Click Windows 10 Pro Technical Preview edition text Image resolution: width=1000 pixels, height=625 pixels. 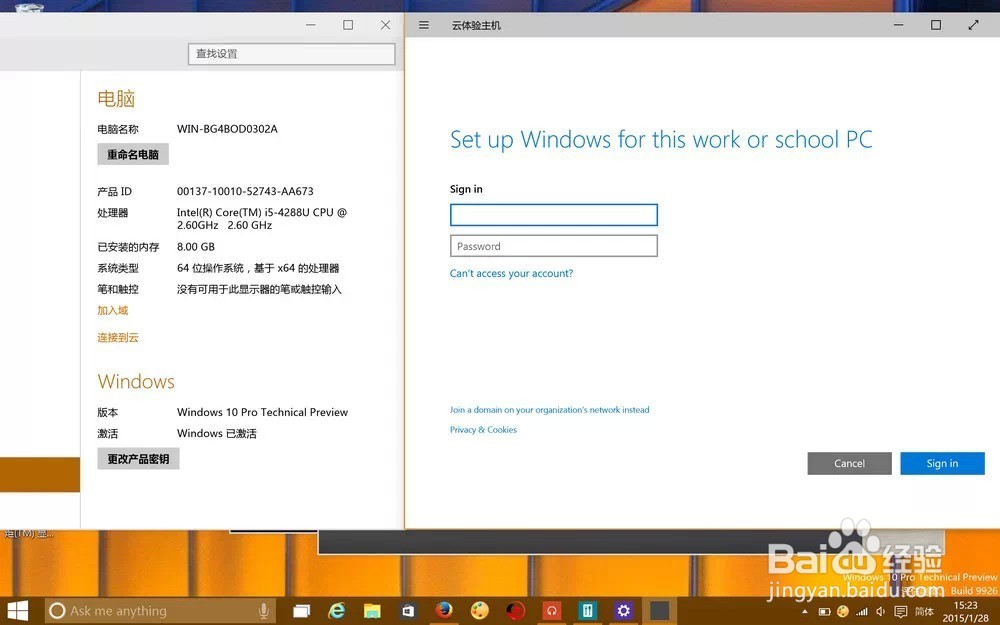(262, 412)
